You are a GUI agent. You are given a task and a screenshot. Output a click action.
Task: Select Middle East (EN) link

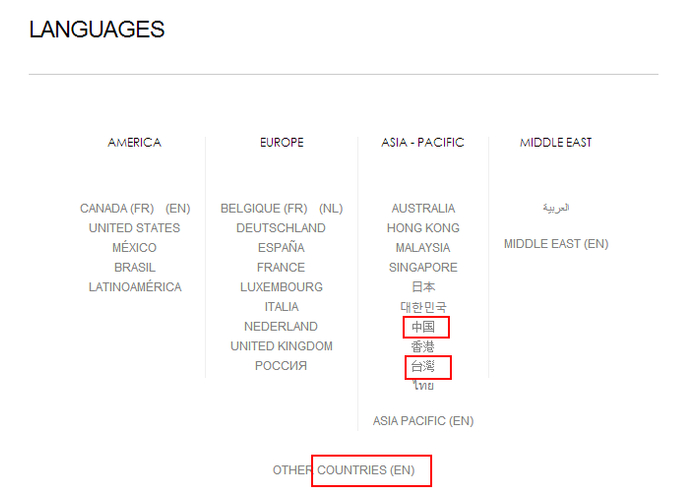[x=556, y=244]
